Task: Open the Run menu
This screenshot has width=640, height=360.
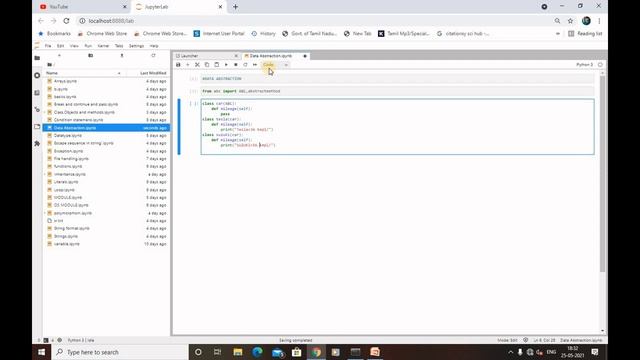Action: [x=88, y=46]
